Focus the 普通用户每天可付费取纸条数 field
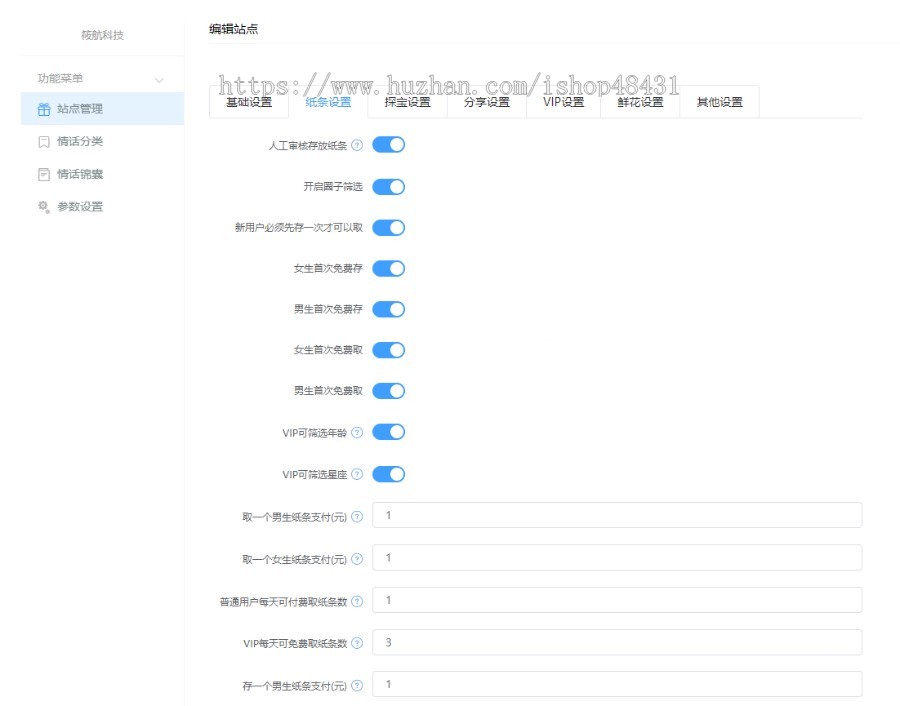This screenshot has height=706, width=900. 617,600
